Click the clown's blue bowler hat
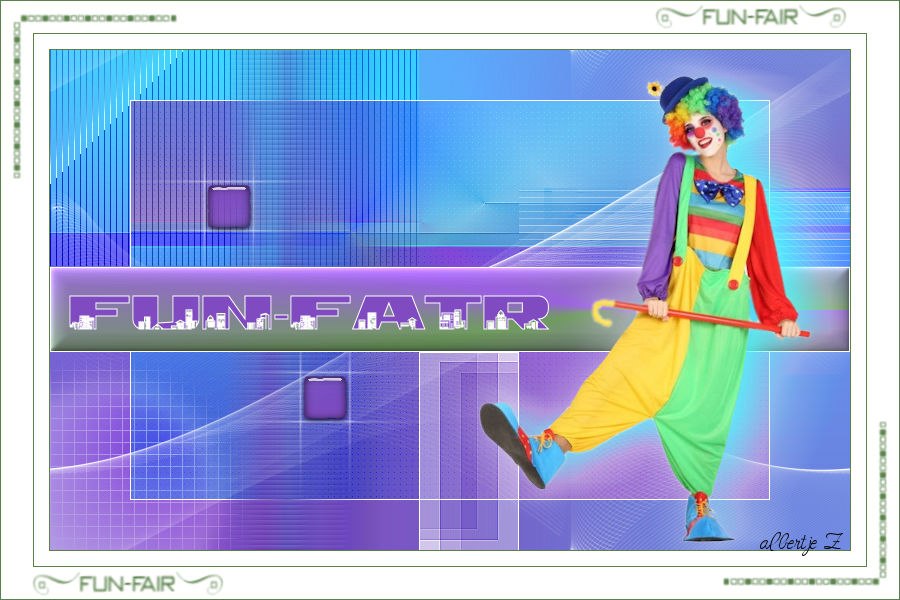The width and height of the screenshot is (900, 600). point(684,91)
